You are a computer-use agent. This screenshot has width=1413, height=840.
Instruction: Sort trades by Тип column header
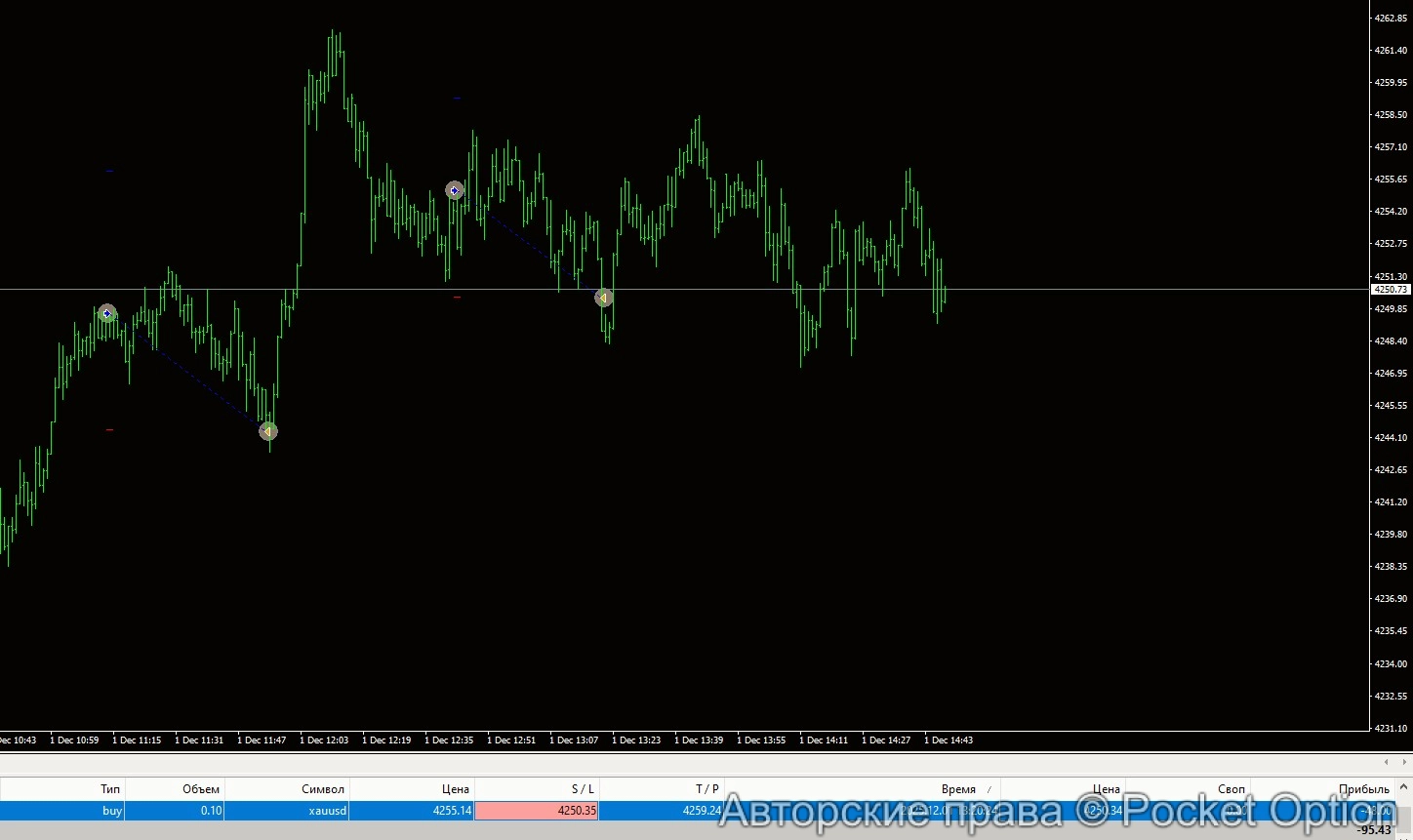pyautogui.click(x=110, y=789)
